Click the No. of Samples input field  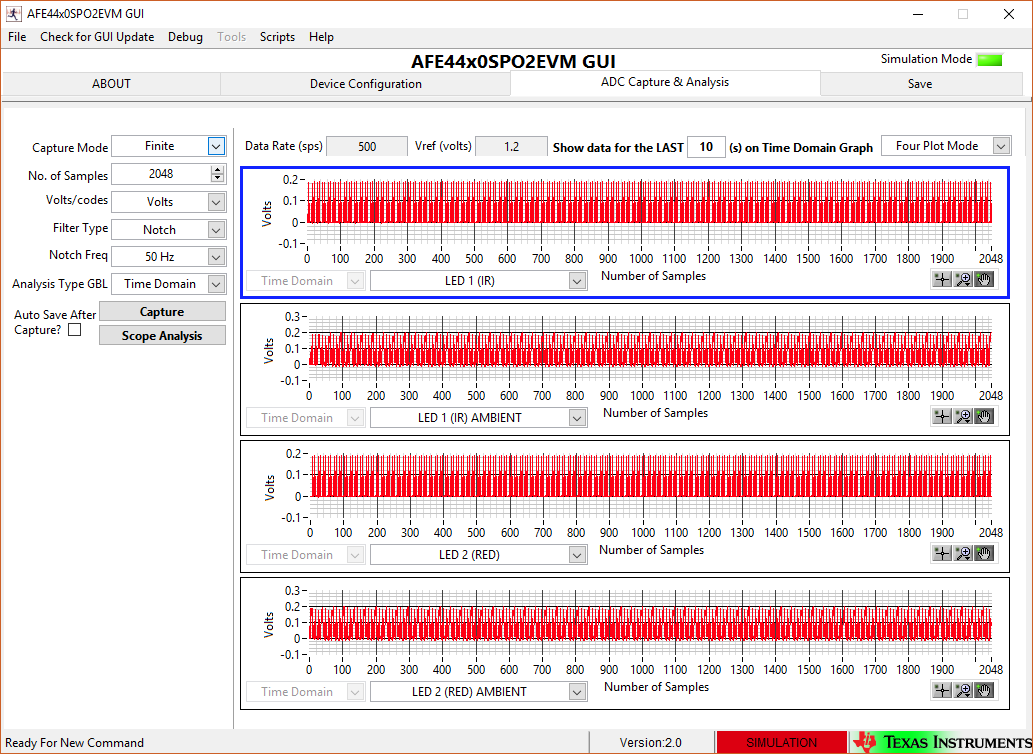coord(161,174)
